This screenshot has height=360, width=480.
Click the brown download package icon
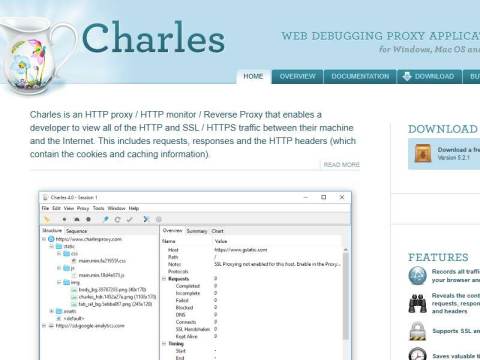pyautogui.click(x=423, y=153)
